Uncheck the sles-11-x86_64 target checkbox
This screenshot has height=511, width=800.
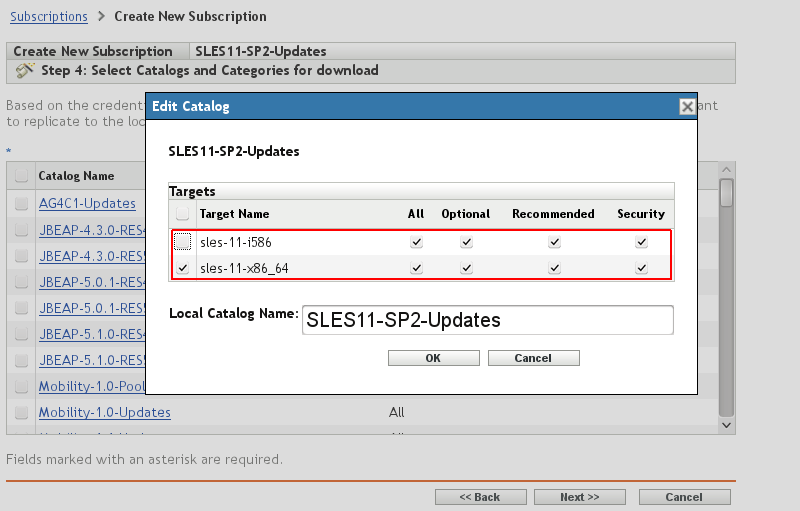coord(182,268)
